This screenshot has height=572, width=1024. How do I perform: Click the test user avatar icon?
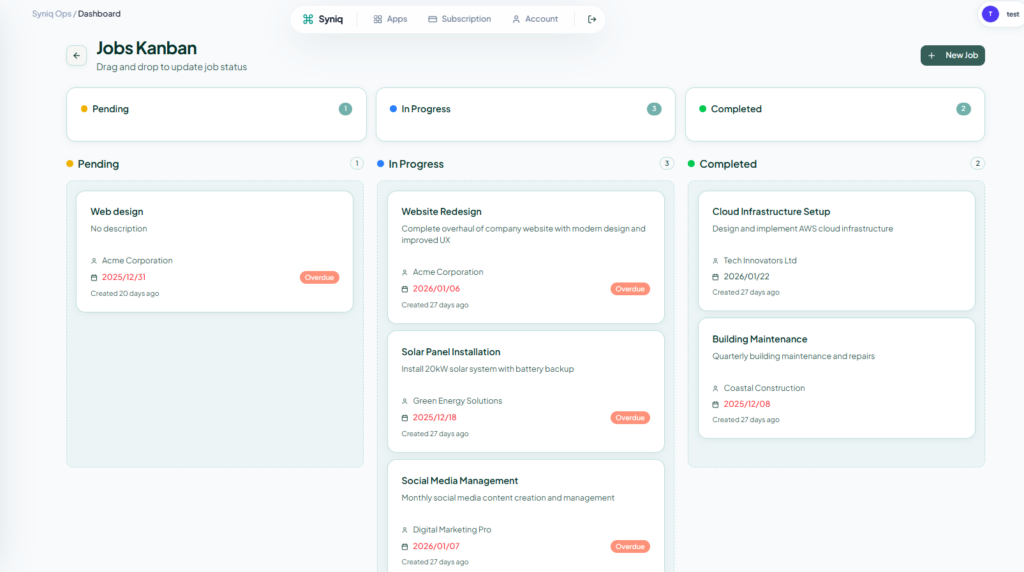coord(989,14)
